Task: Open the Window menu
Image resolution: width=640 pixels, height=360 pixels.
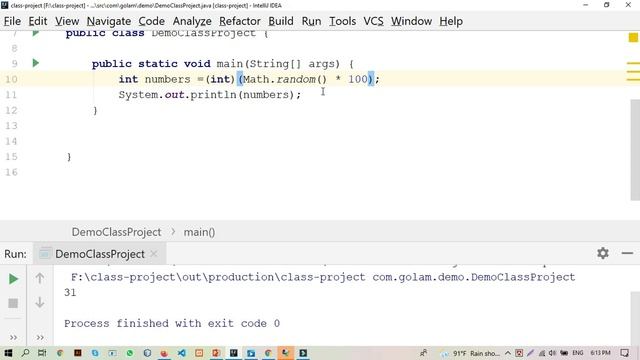Action: (411, 21)
